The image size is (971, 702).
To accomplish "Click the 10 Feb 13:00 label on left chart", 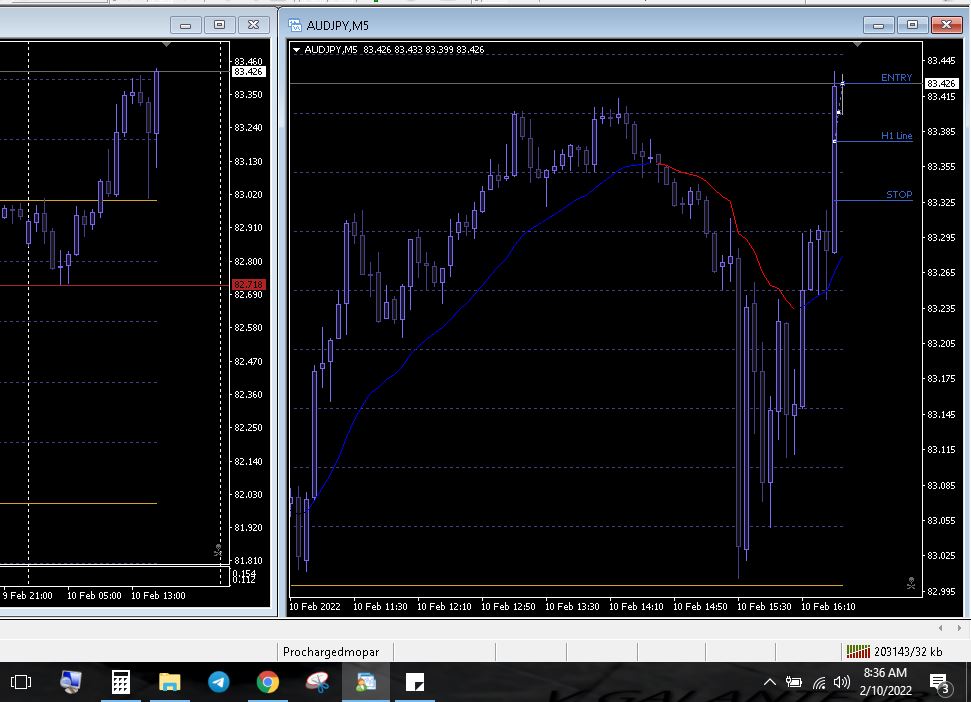I will click(158, 596).
